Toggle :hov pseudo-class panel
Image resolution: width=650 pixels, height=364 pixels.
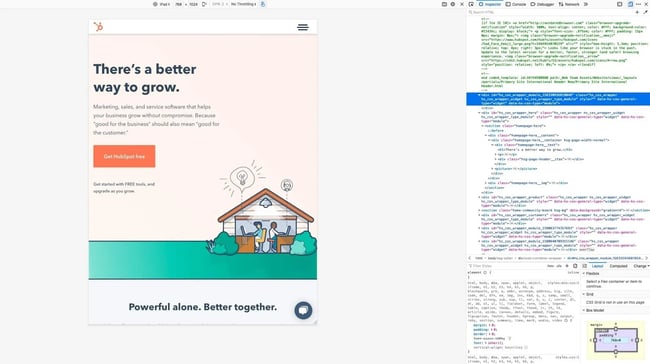pyautogui.click(x=550, y=266)
